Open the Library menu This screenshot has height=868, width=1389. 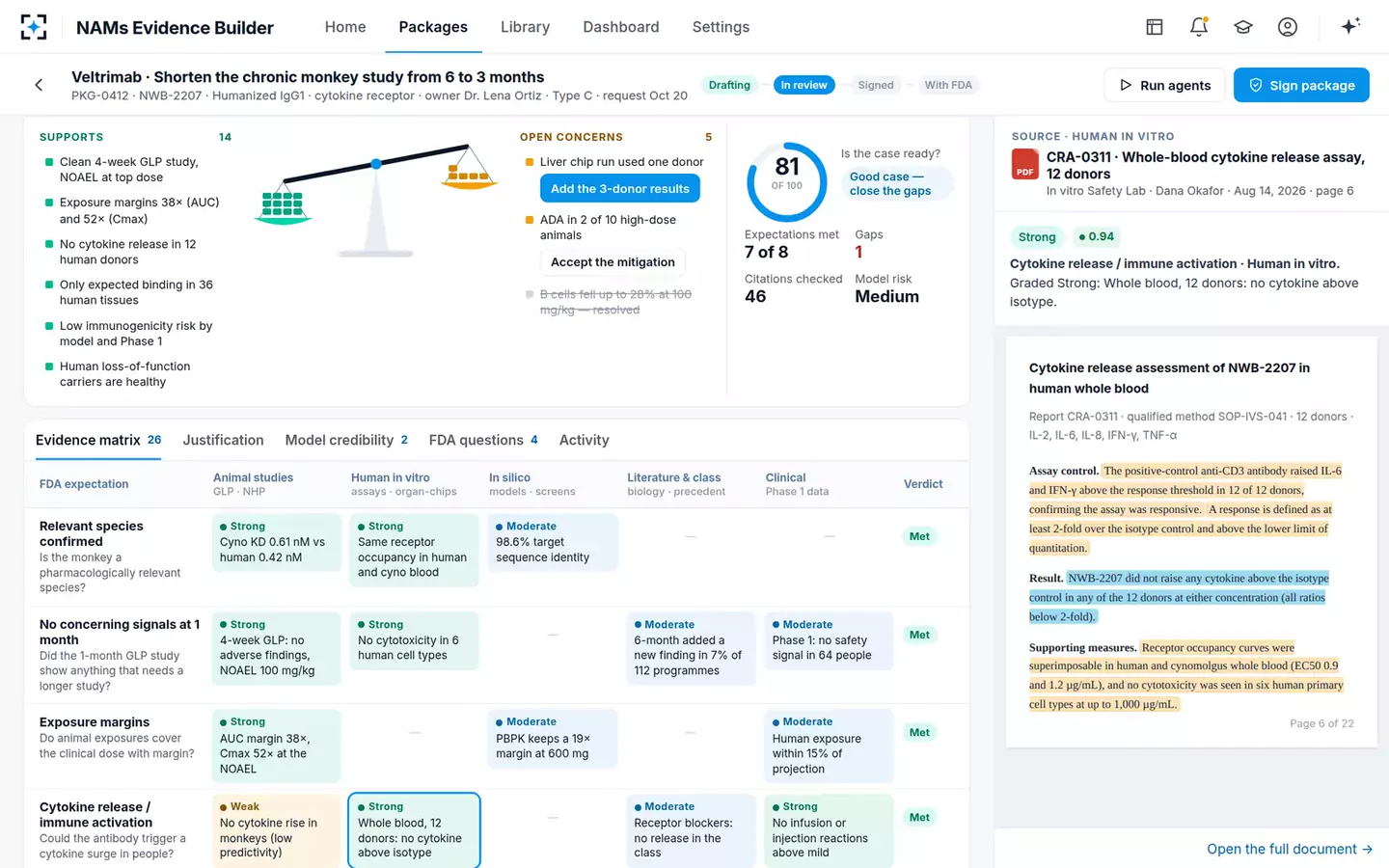pos(525,27)
